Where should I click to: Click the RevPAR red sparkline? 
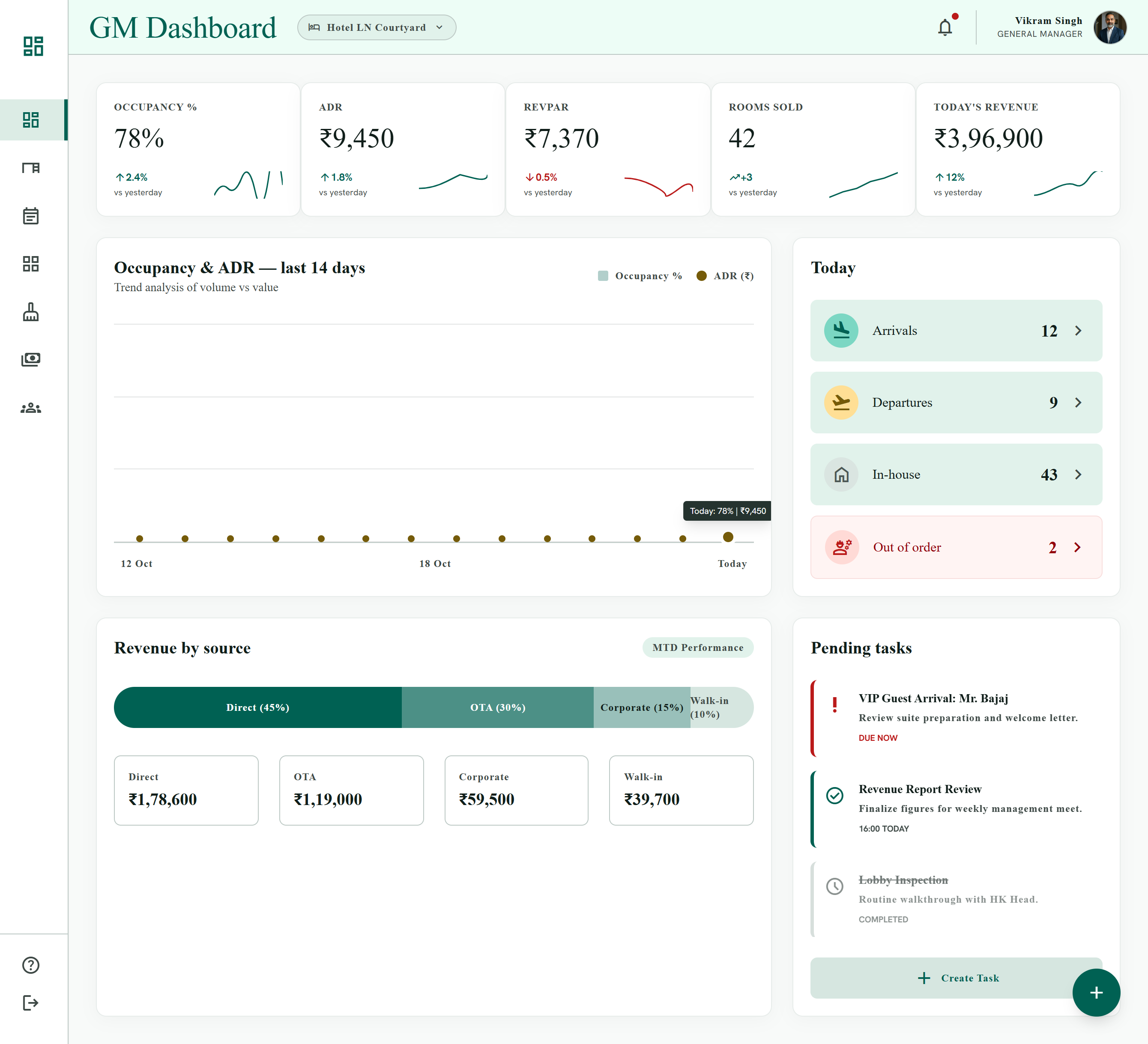coord(658,186)
